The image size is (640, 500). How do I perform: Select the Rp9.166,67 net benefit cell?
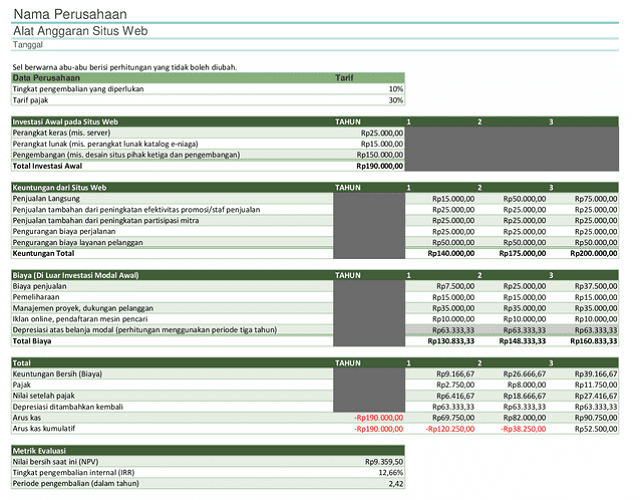pos(455,374)
